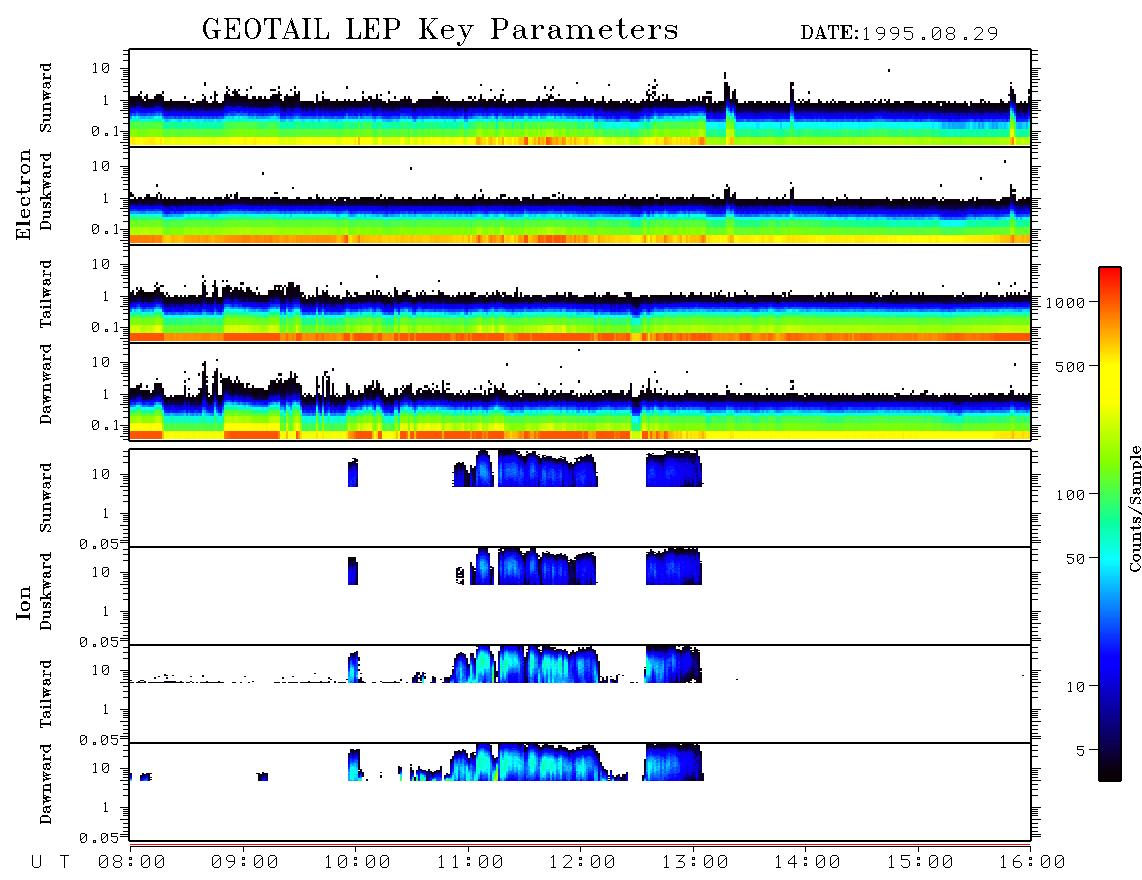Click the Electron "Tailward" panel label
1142x880 pixels.
click(x=45, y=294)
